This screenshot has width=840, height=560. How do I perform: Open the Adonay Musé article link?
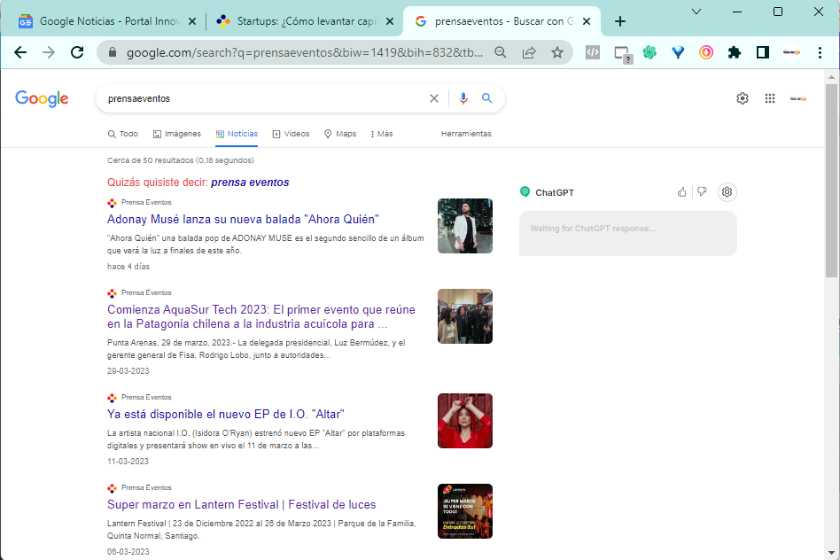pos(243,218)
